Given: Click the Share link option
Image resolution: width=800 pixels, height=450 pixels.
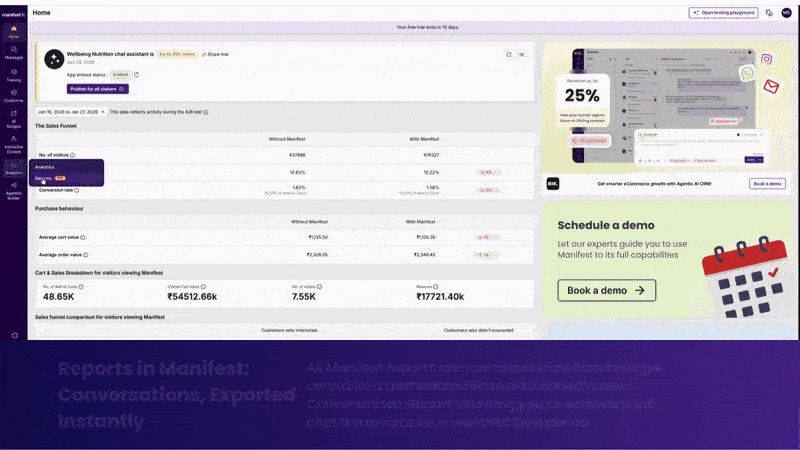Looking at the screenshot, I should pos(215,54).
